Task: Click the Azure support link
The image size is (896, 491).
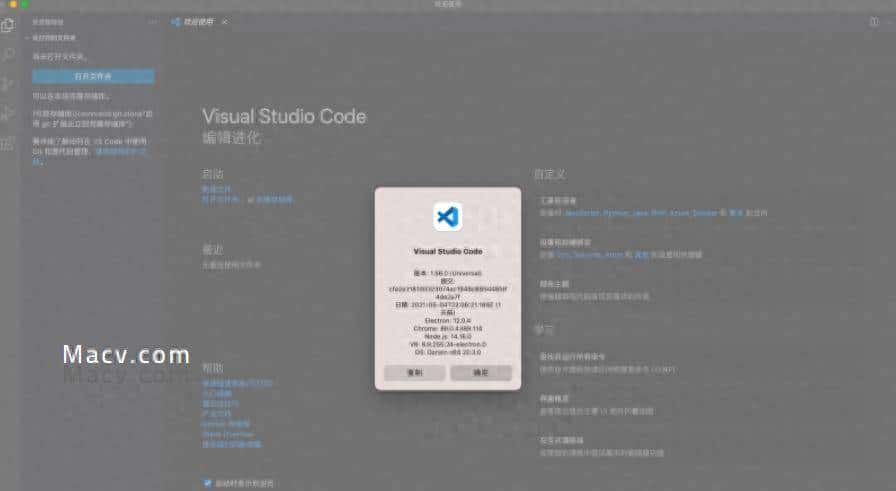Action: [679, 213]
